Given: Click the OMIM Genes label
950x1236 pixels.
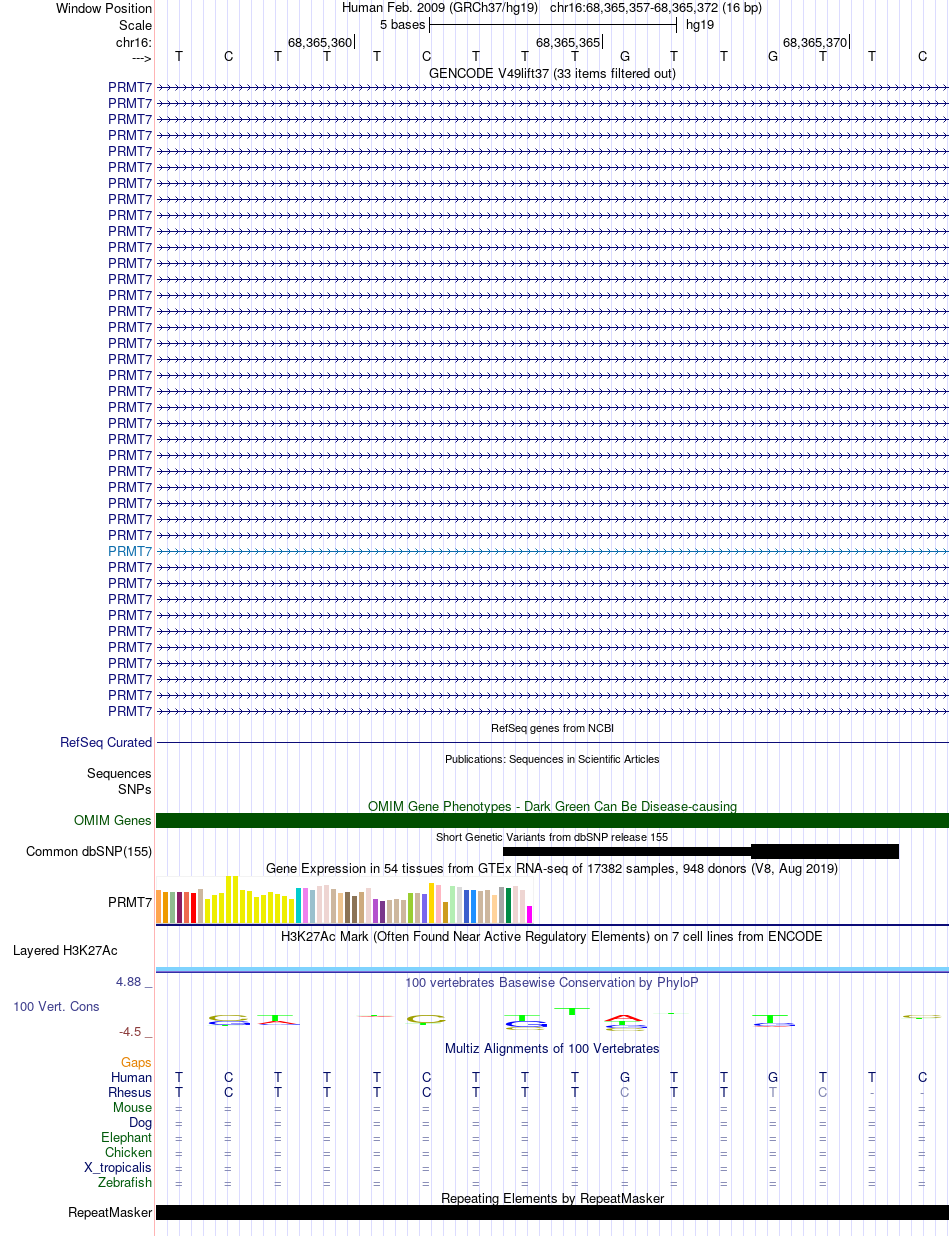Looking at the screenshot, I should 113,821.
